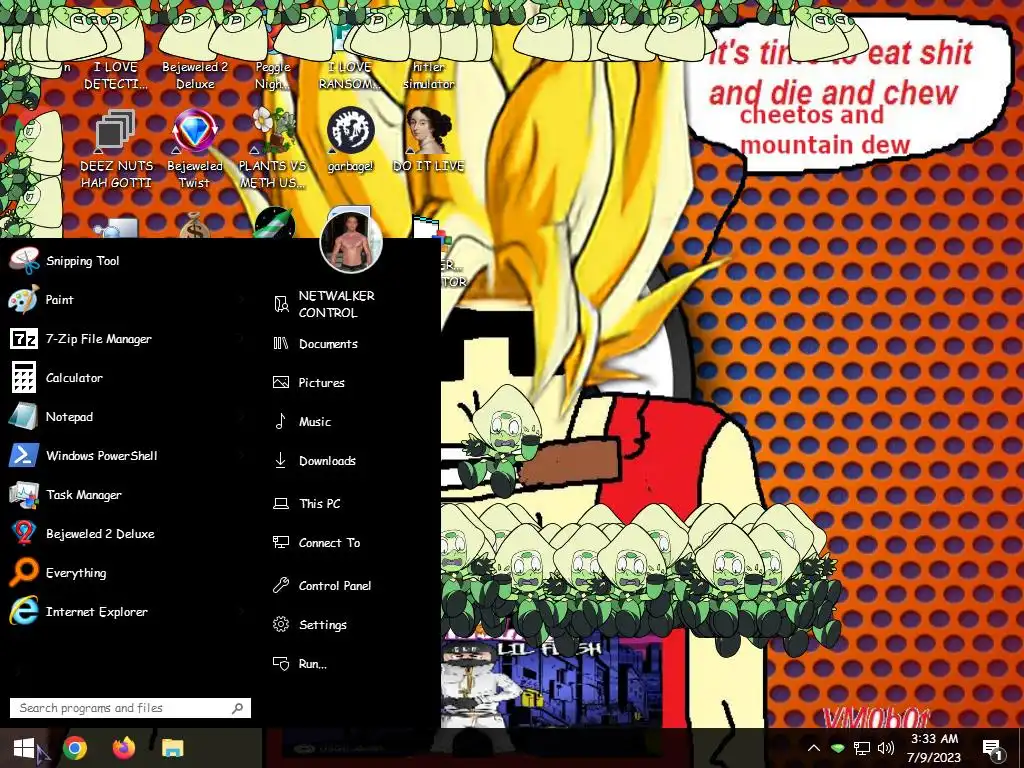Open the Everything search program
The image size is (1024, 768).
(x=127, y=573)
